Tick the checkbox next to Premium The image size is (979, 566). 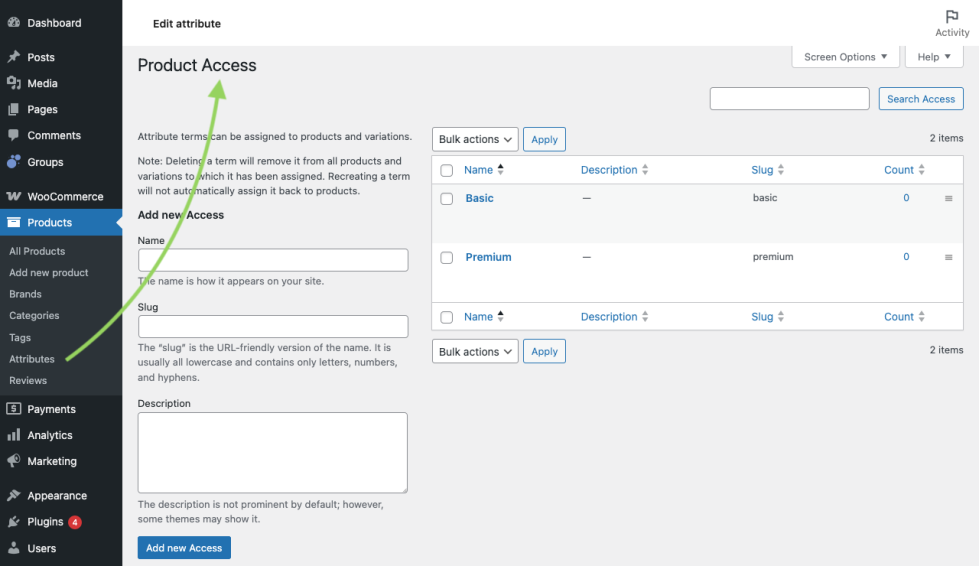(x=447, y=258)
